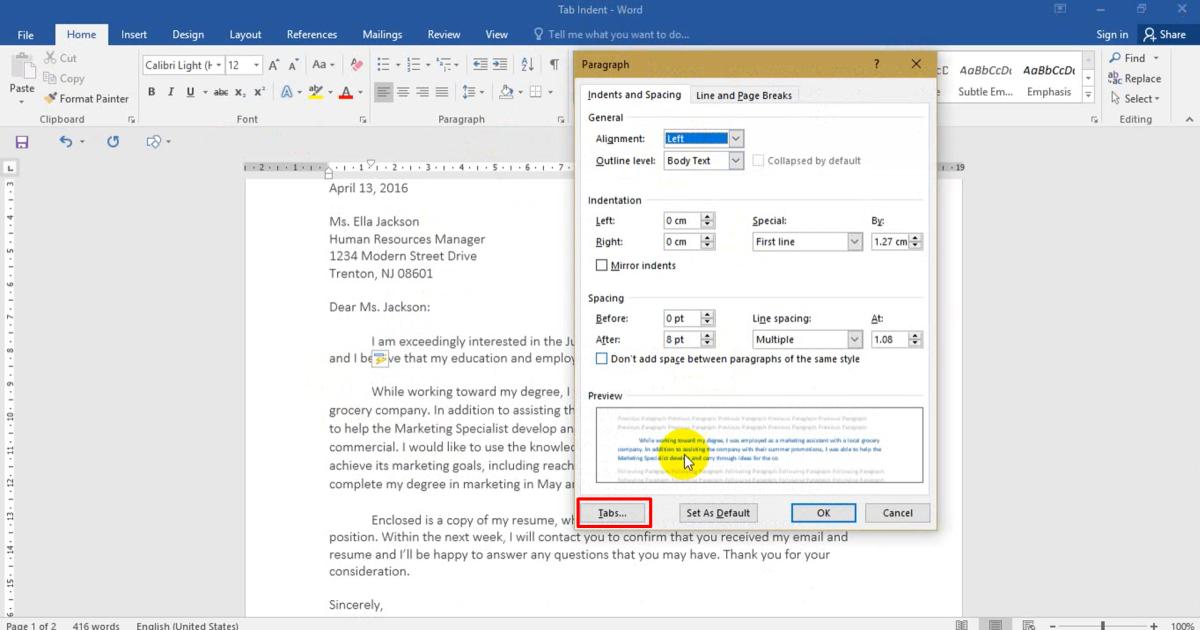
Task: Switch to the References ribbon tab
Action: [x=312, y=35]
